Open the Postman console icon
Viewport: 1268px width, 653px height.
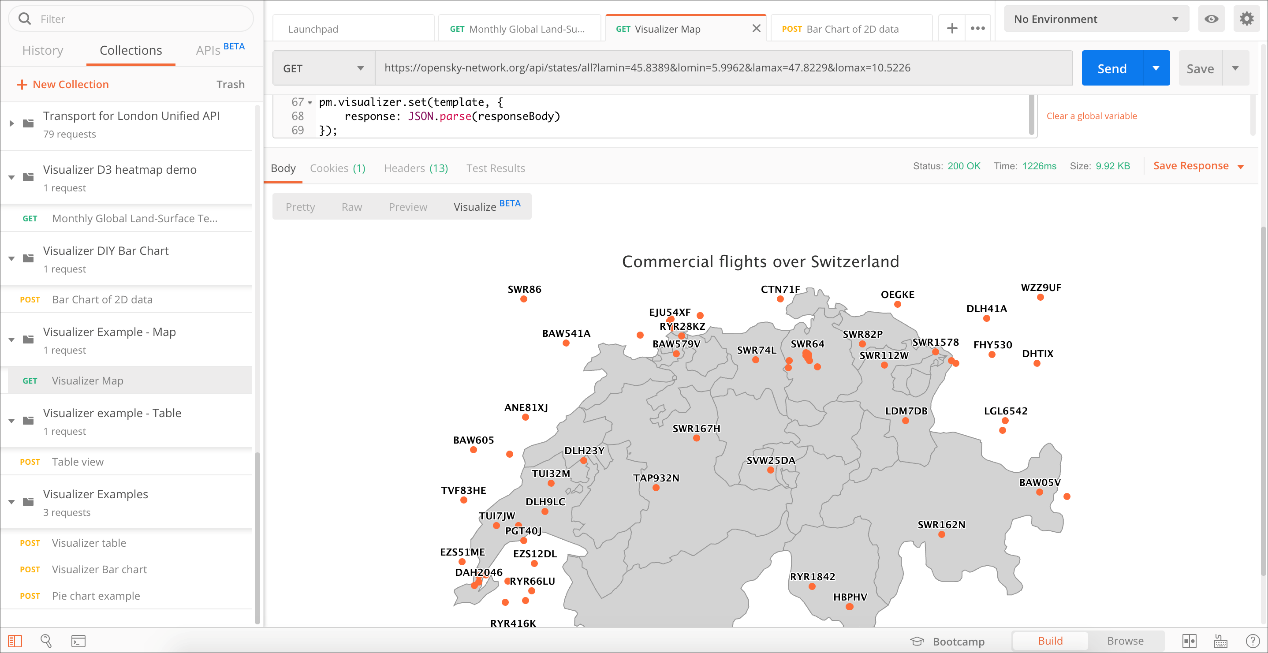coord(78,641)
